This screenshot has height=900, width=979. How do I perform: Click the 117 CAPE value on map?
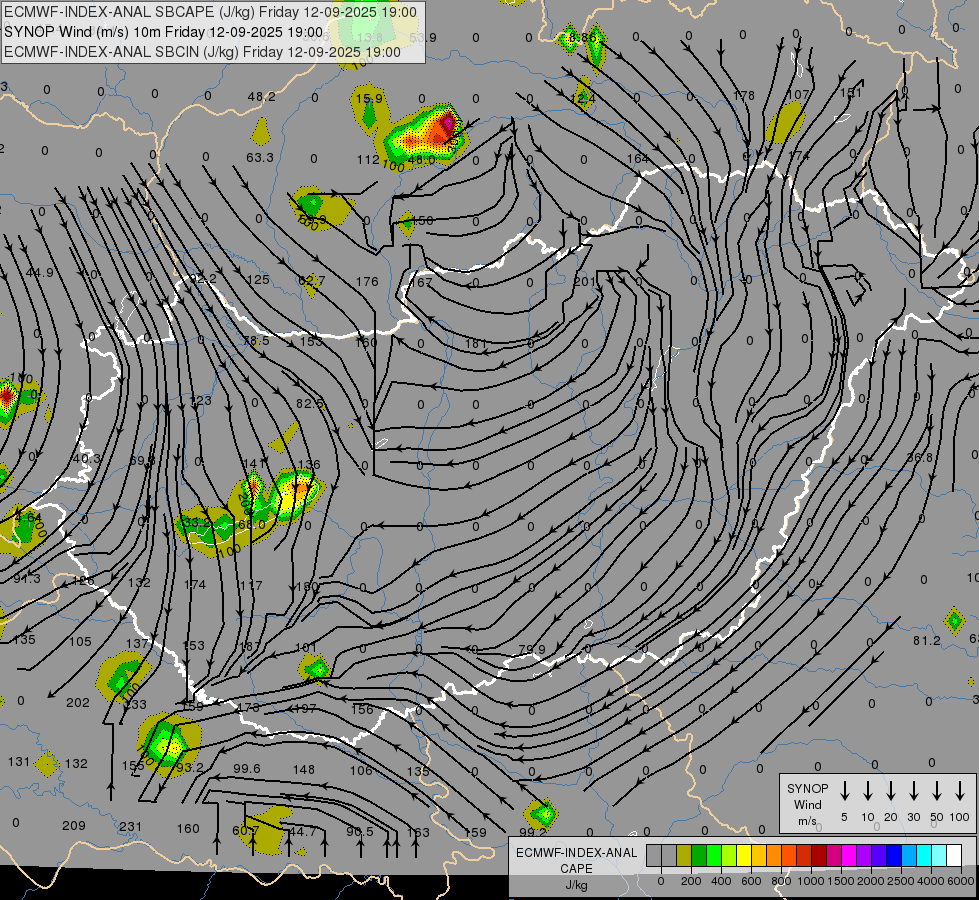click(250, 585)
